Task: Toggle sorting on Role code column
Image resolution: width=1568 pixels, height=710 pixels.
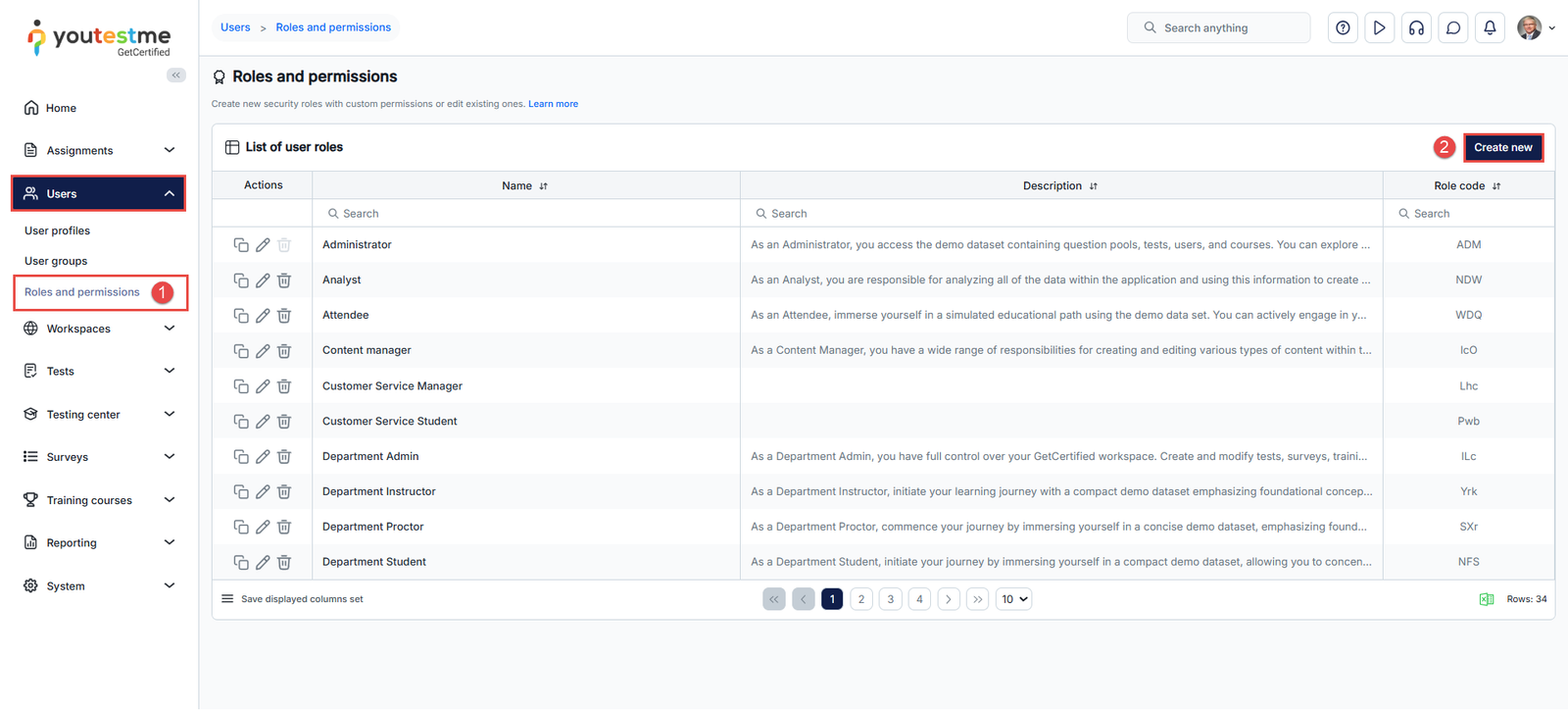Action: (1496, 186)
